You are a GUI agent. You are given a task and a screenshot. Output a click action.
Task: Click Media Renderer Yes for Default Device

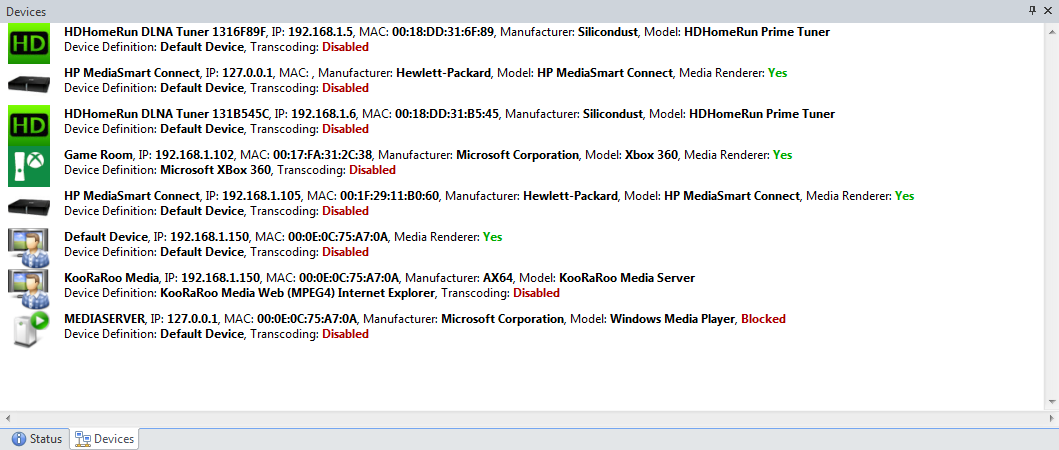click(x=493, y=237)
